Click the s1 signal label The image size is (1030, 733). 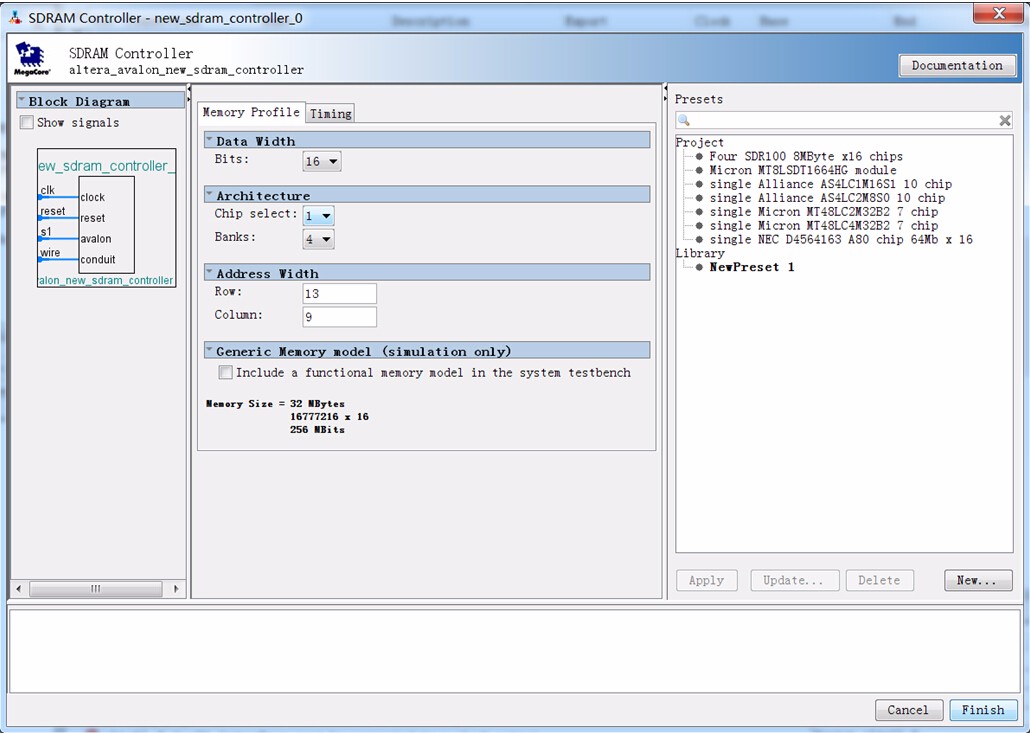pos(45,232)
